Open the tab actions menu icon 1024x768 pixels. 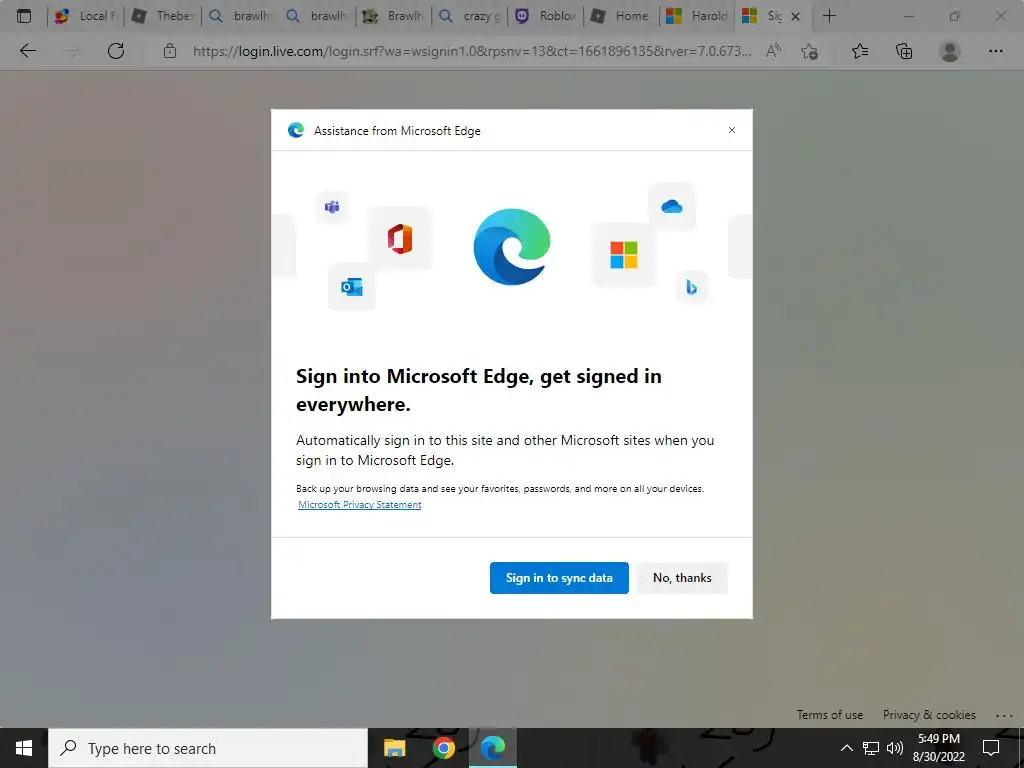pyautogui.click(x=24, y=16)
